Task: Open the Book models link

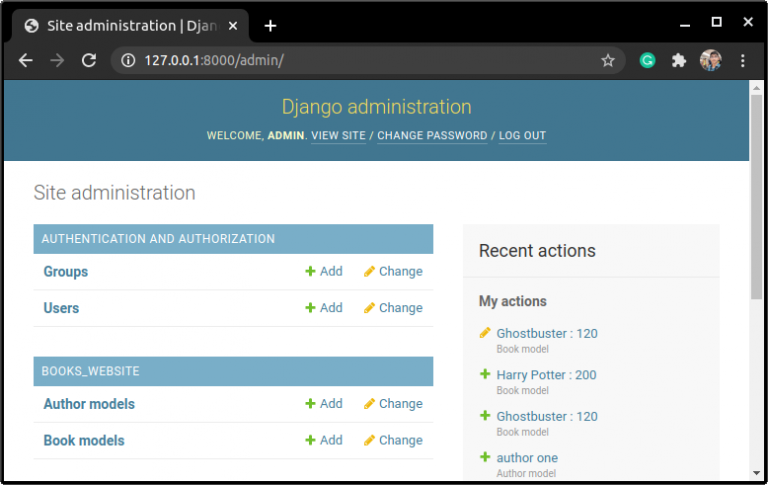Action: coord(84,440)
